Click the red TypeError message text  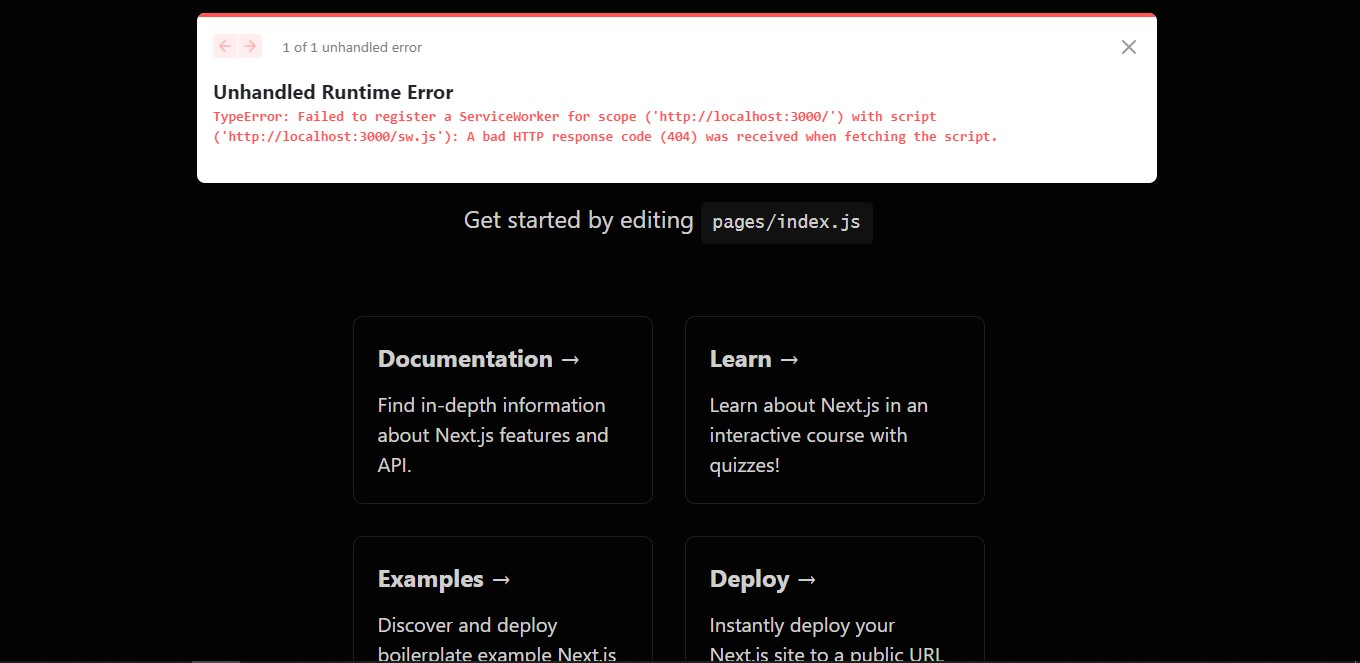[605, 126]
